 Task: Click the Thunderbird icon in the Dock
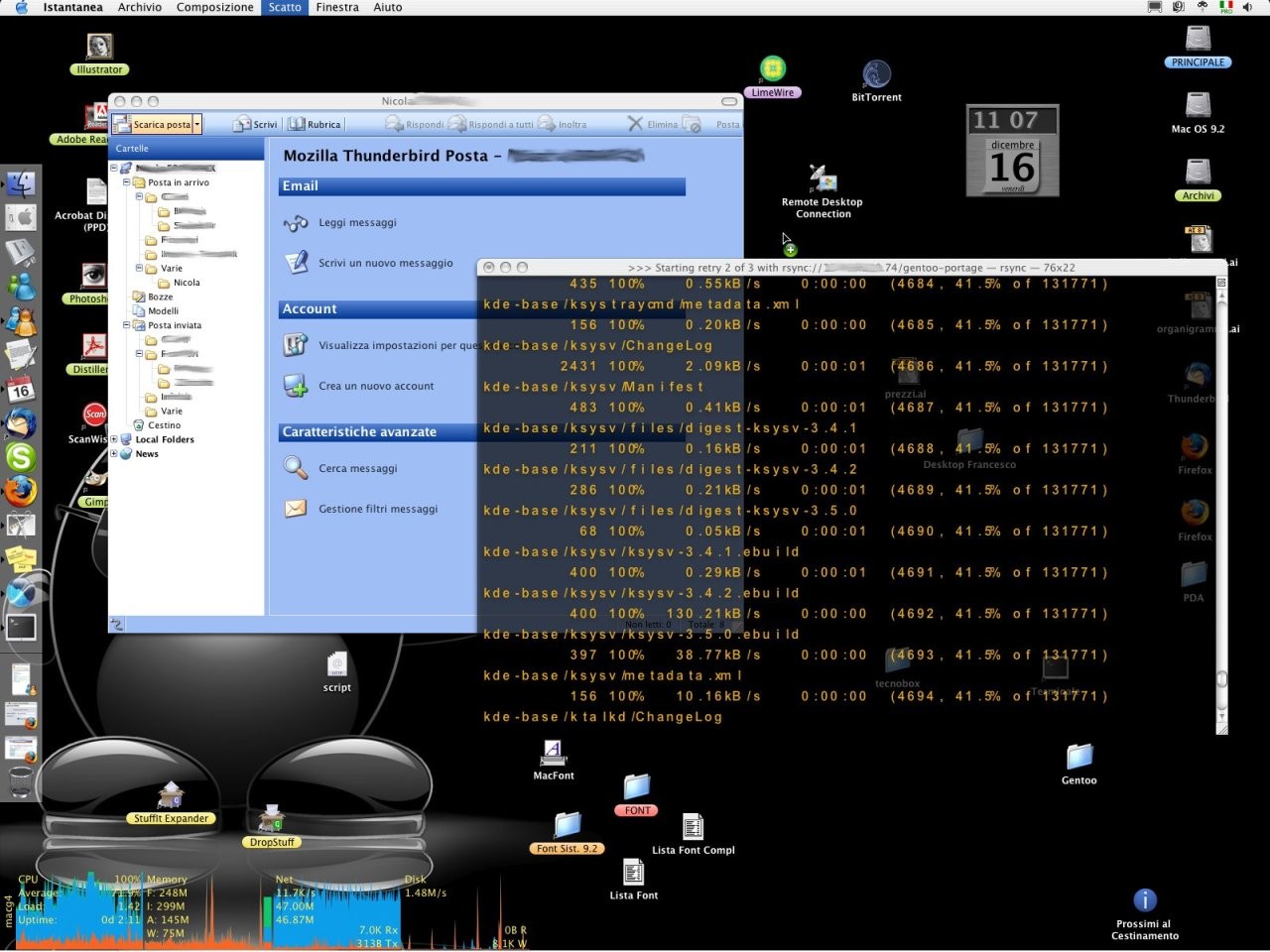coord(21,423)
